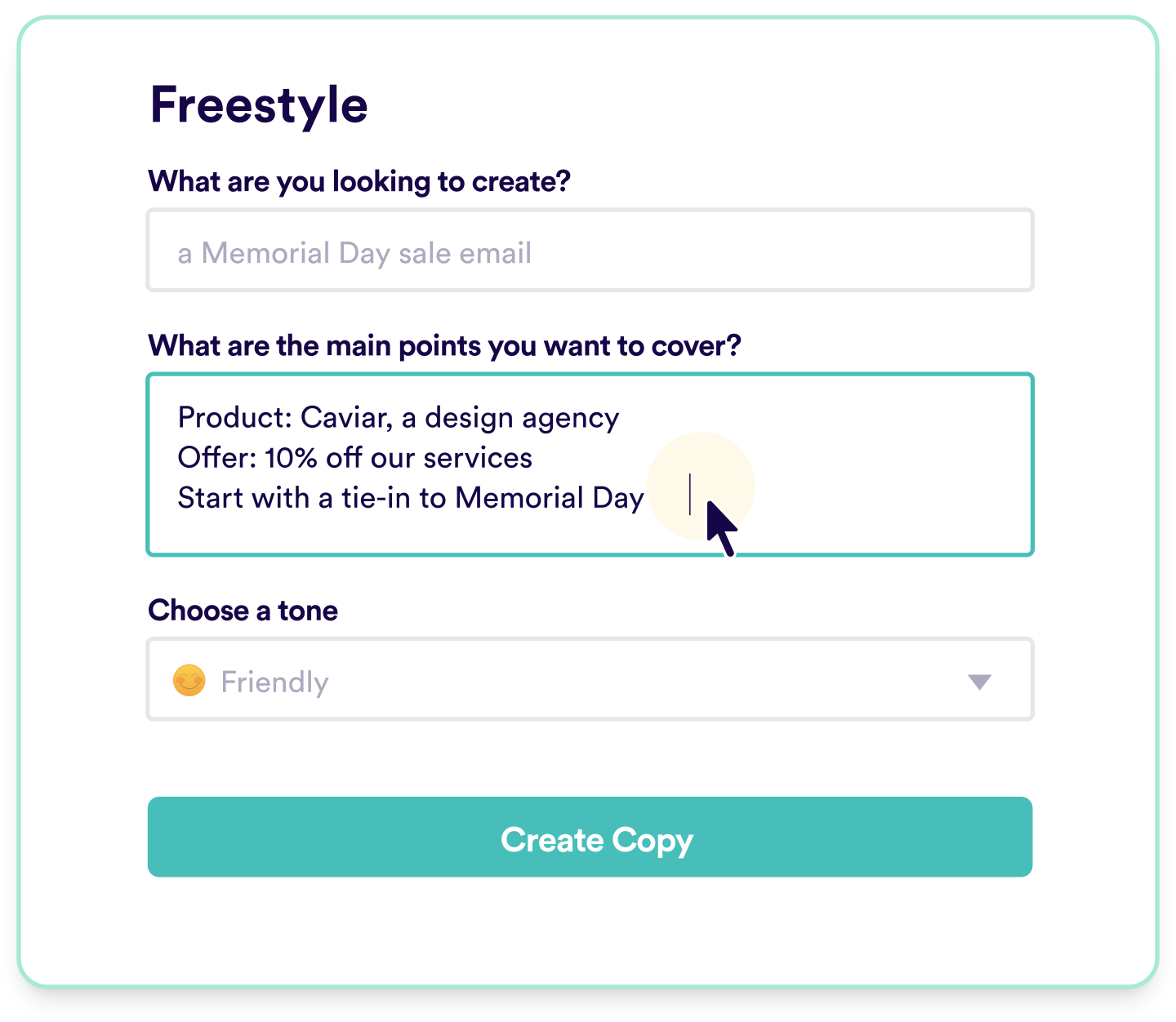
Task: Expand the Choose a tone combo box
Action: pos(590,680)
